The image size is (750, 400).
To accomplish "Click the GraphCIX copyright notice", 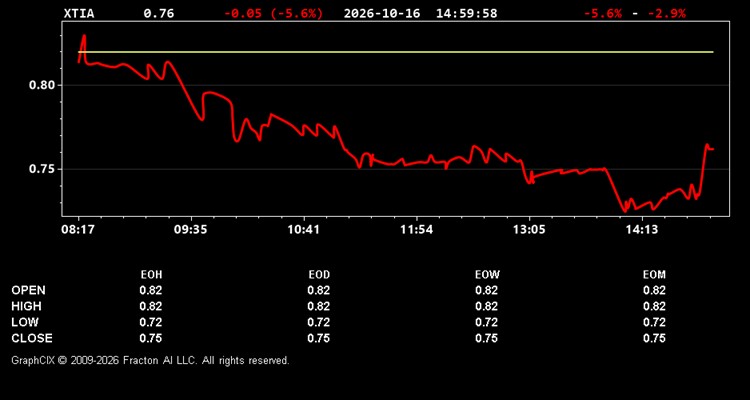I will coord(150,360).
